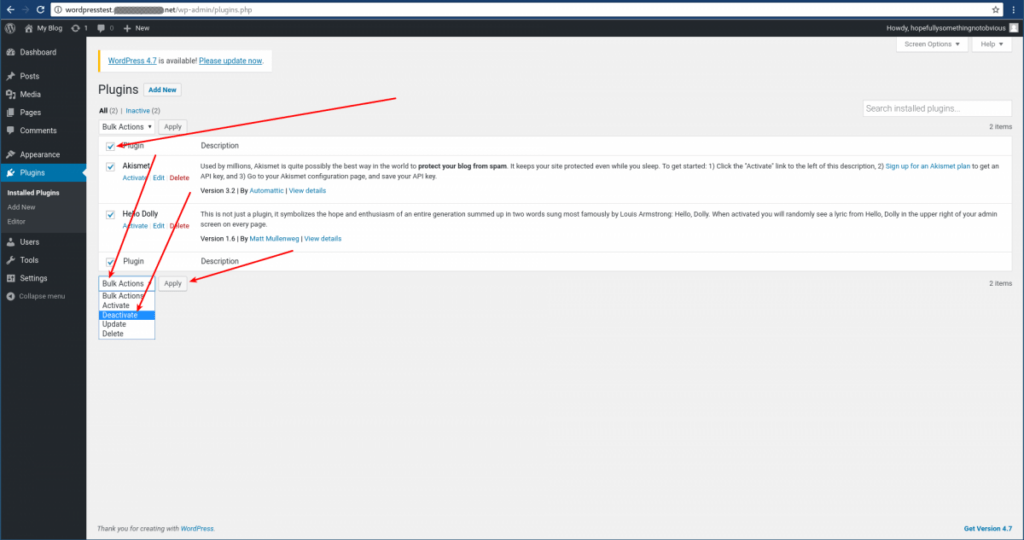Open the browser three-dot menu
The height and width of the screenshot is (540, 1024).
(x=1014, y=10)
